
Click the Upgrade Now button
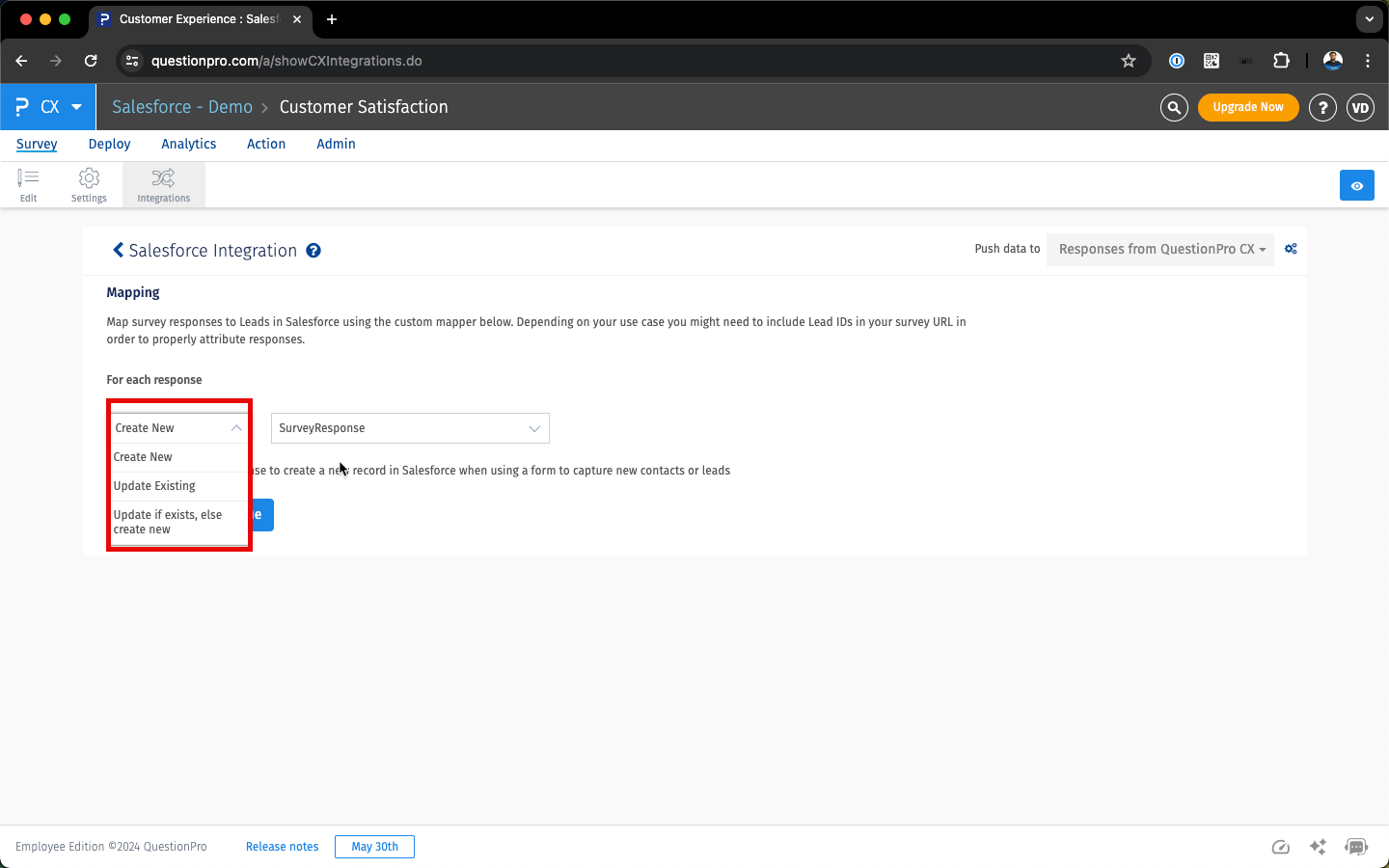click(x=1247, y=107)
